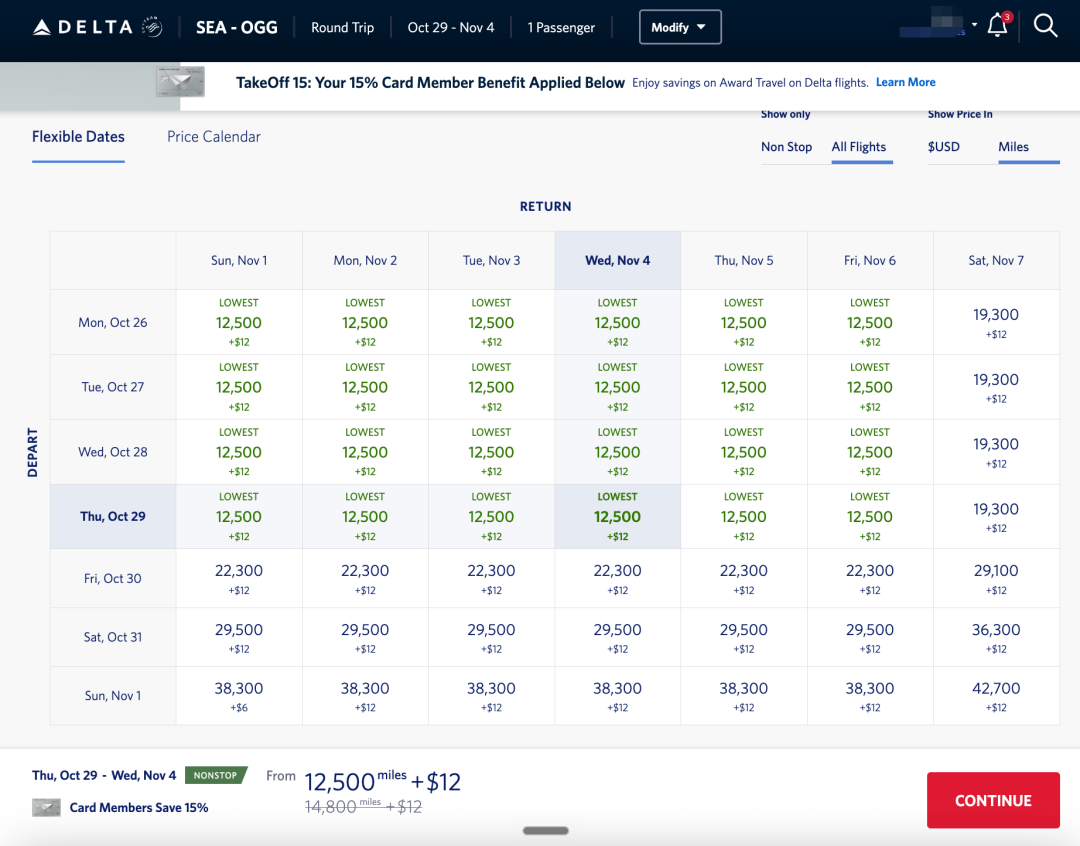Expand the Modify dropdown
The image size is (1080, 846).
680,28
